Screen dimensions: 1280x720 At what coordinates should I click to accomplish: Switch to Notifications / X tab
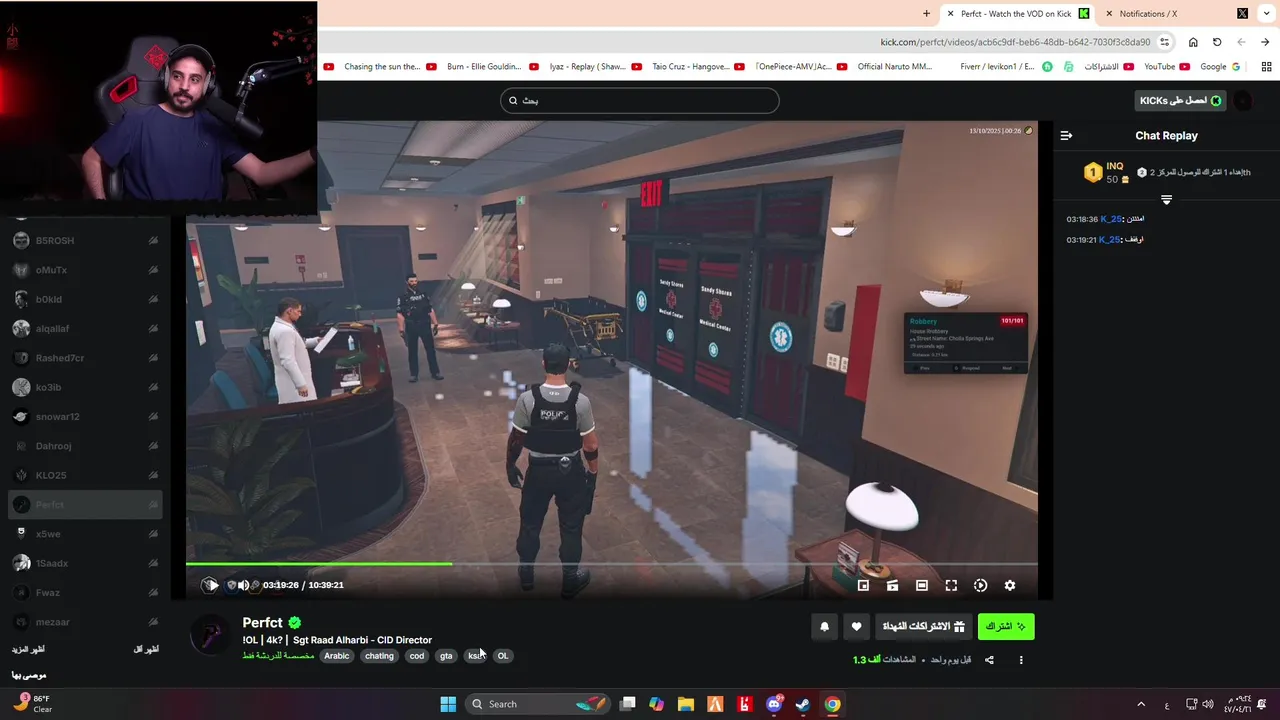1175,14
